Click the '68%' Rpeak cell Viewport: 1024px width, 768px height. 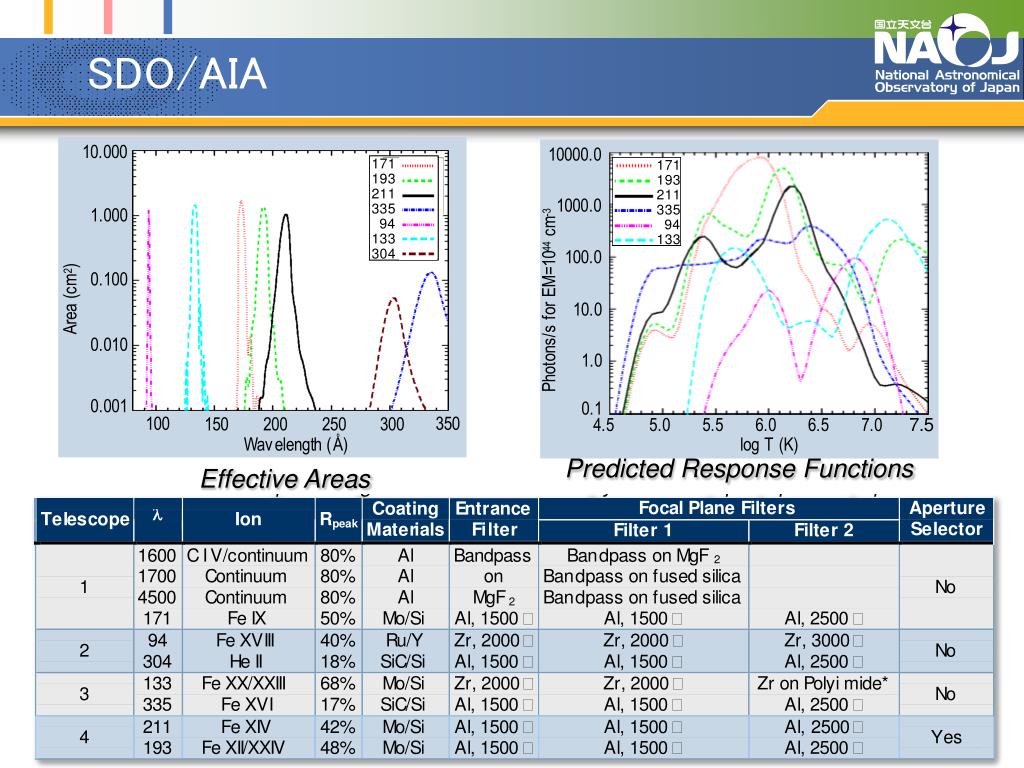(338, 684)
